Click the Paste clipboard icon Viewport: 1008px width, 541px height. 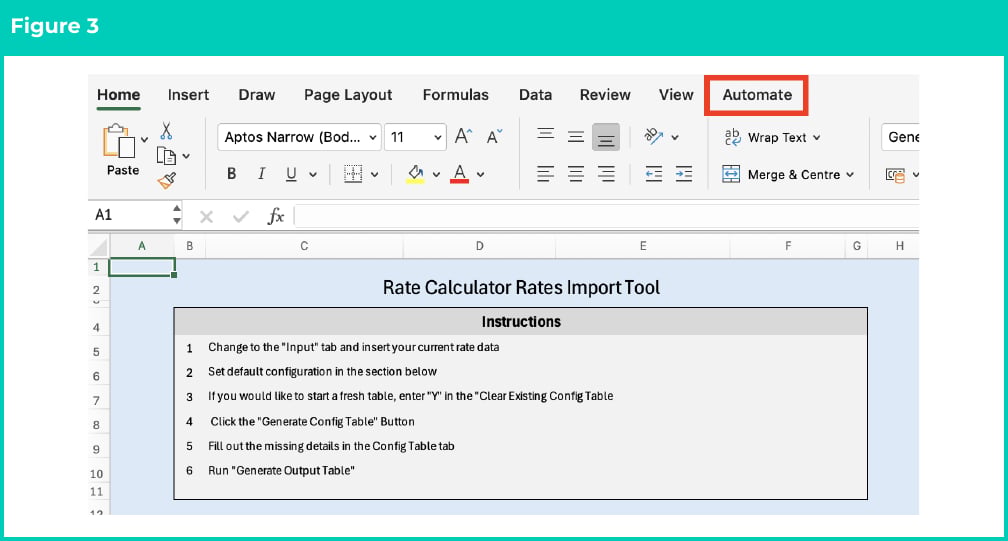click(119, 141)
